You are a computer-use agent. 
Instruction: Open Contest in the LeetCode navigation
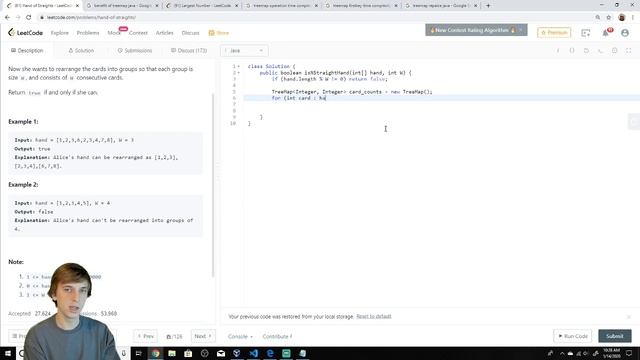(138, 33)
